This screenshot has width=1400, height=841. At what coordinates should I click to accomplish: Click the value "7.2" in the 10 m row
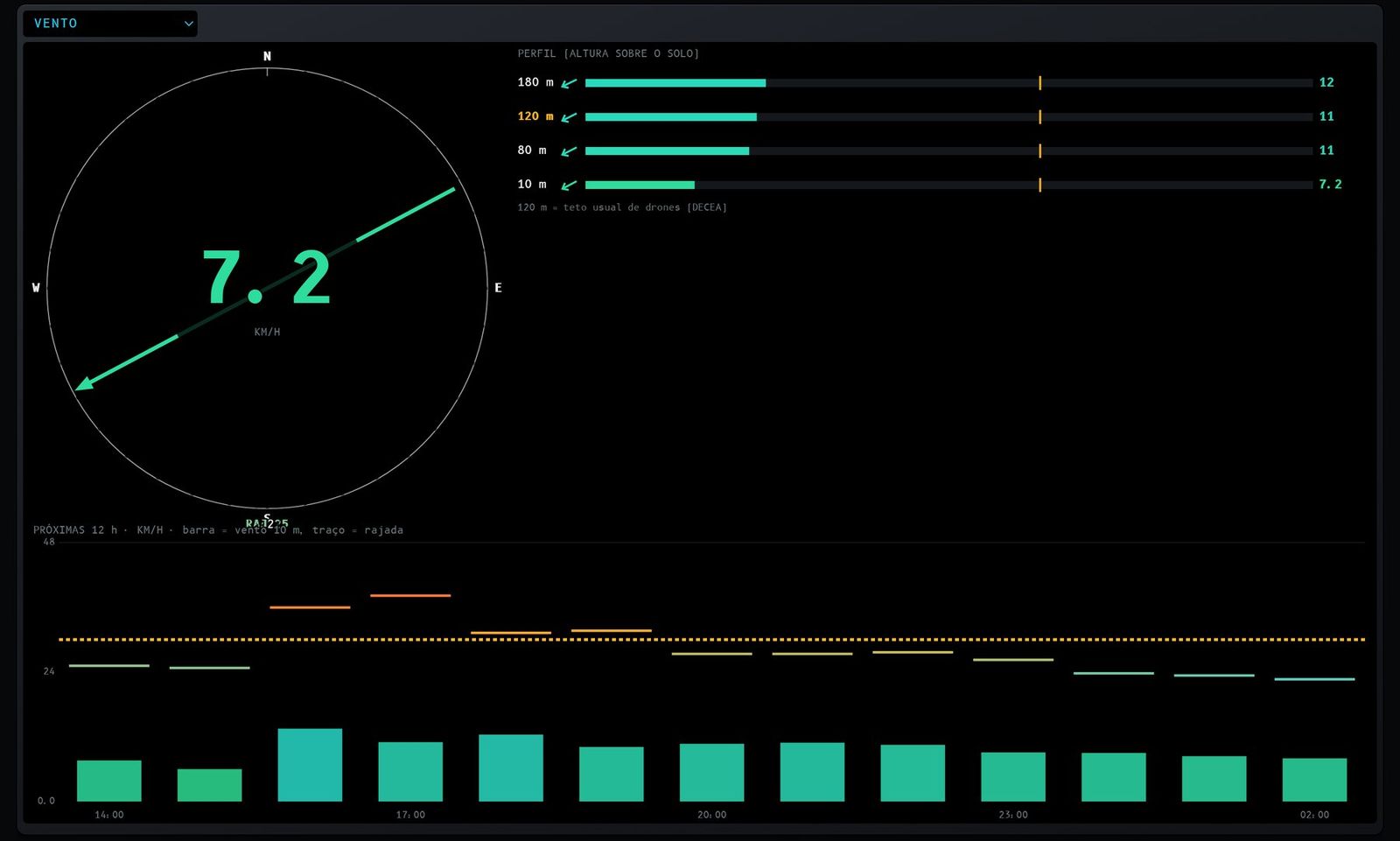tap(1330, 185)
